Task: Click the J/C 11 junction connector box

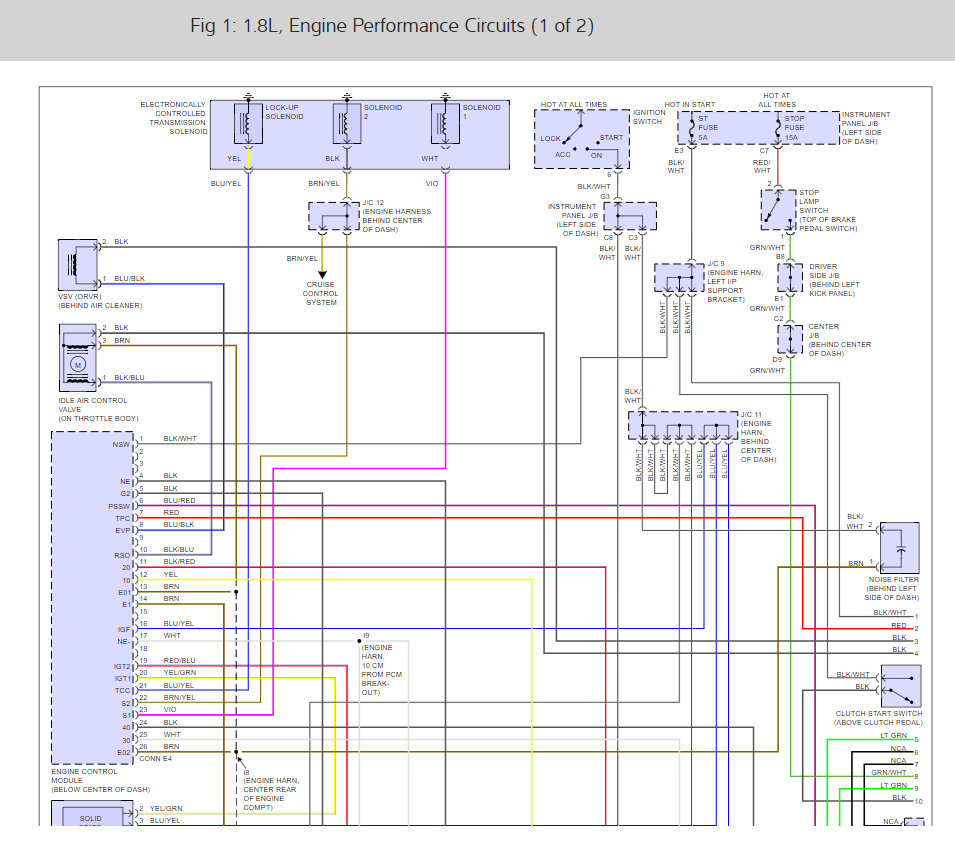Action: [x=683, y=425]
